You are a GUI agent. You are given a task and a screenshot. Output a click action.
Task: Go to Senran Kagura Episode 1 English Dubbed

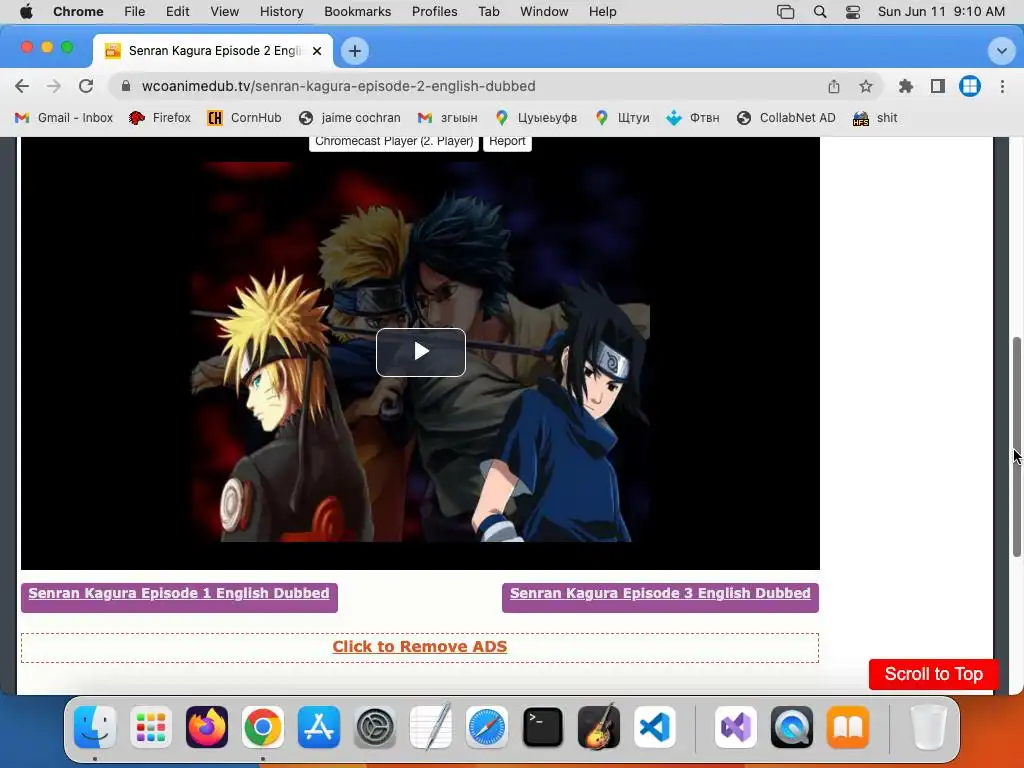(x=179, y=594)
